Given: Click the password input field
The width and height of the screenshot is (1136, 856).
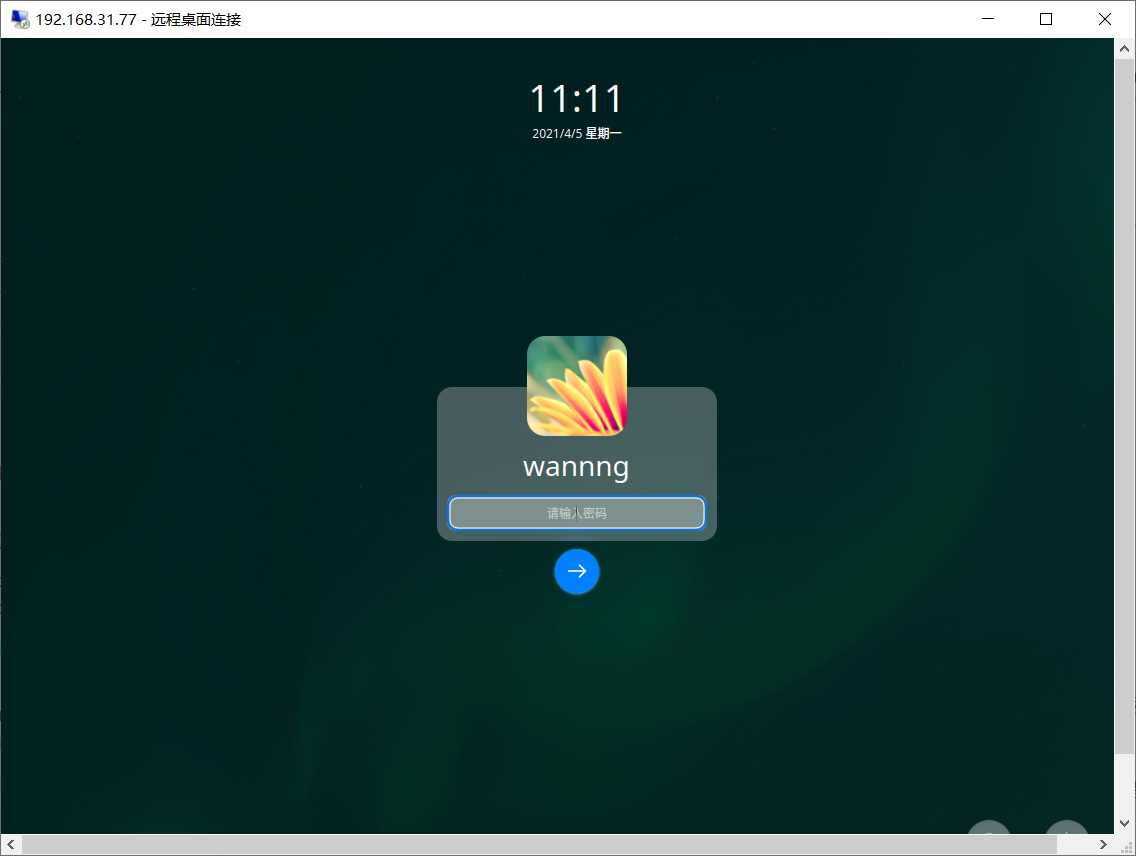Looking at the screenshot, I should click(577, 513).
